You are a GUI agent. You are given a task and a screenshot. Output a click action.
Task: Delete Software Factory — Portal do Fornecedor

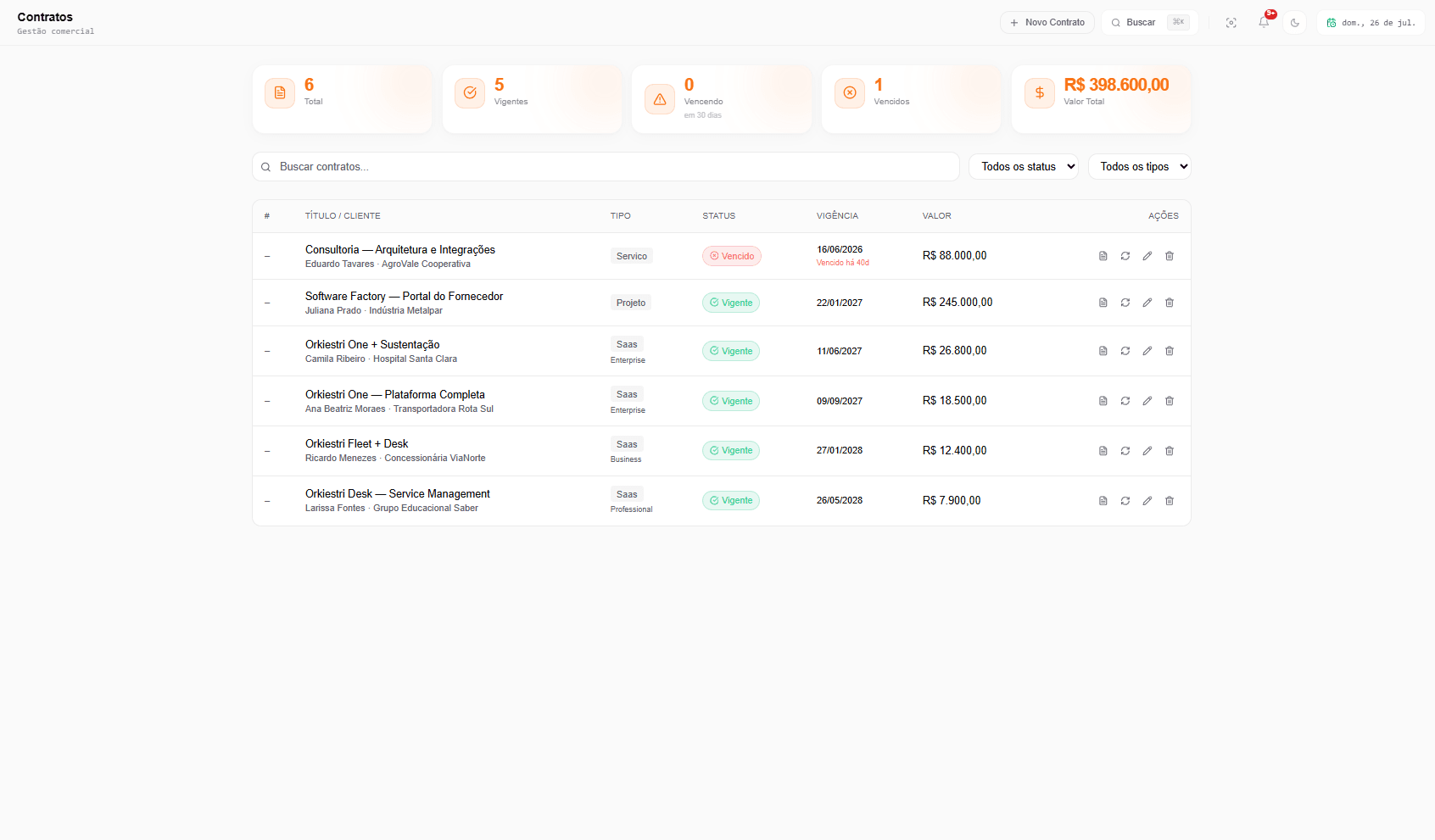pos(1169,303)
